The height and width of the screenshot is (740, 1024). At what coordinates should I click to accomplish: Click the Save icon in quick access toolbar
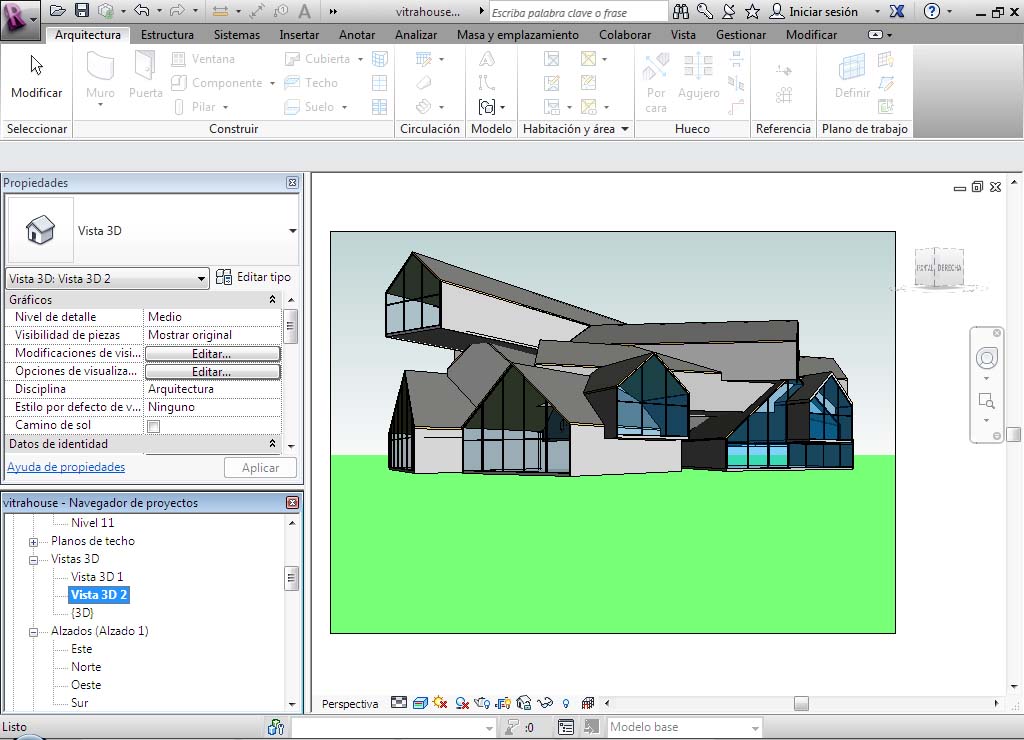[82, 11]
